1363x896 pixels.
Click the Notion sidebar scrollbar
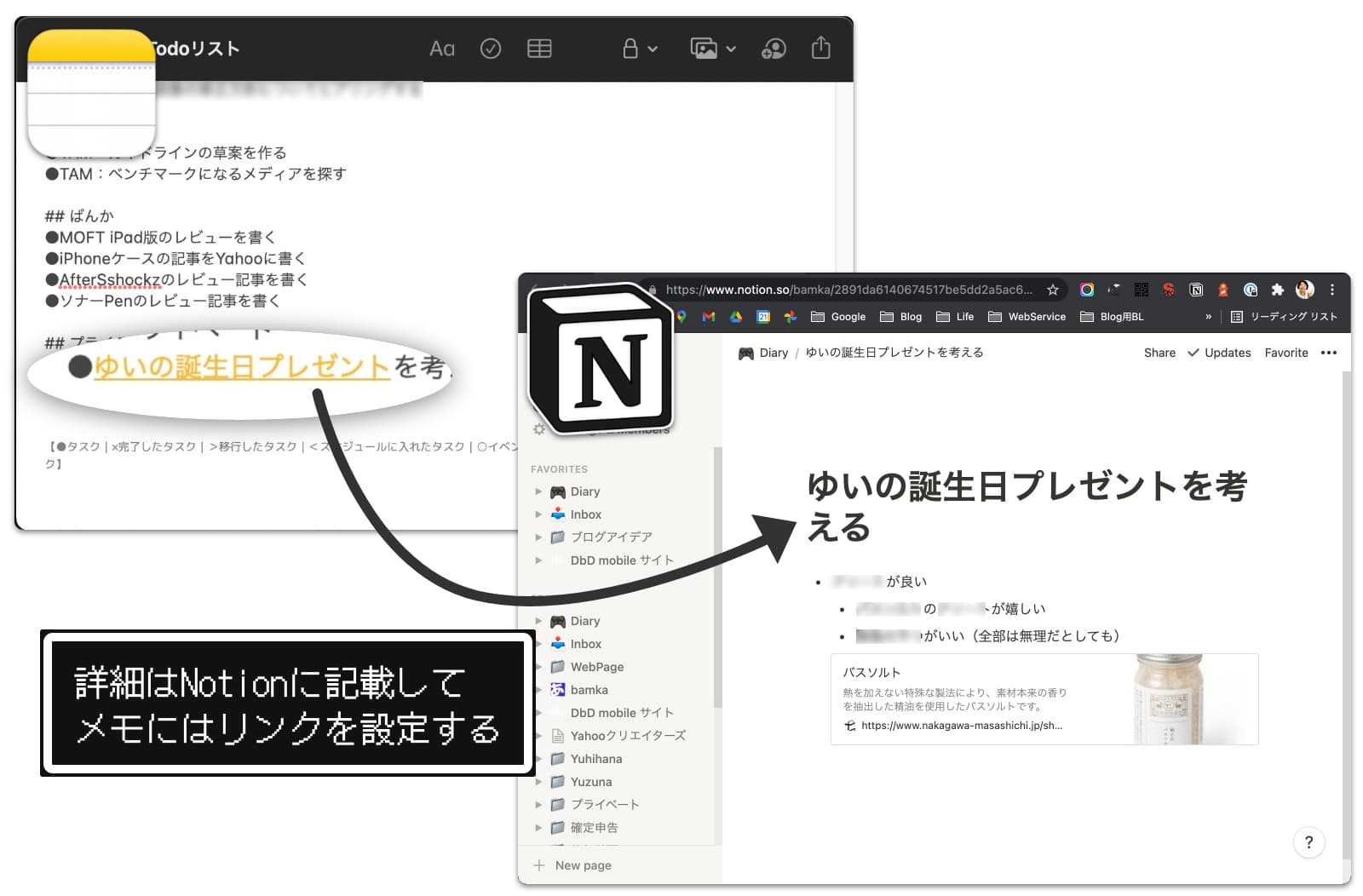click(717, 577)
